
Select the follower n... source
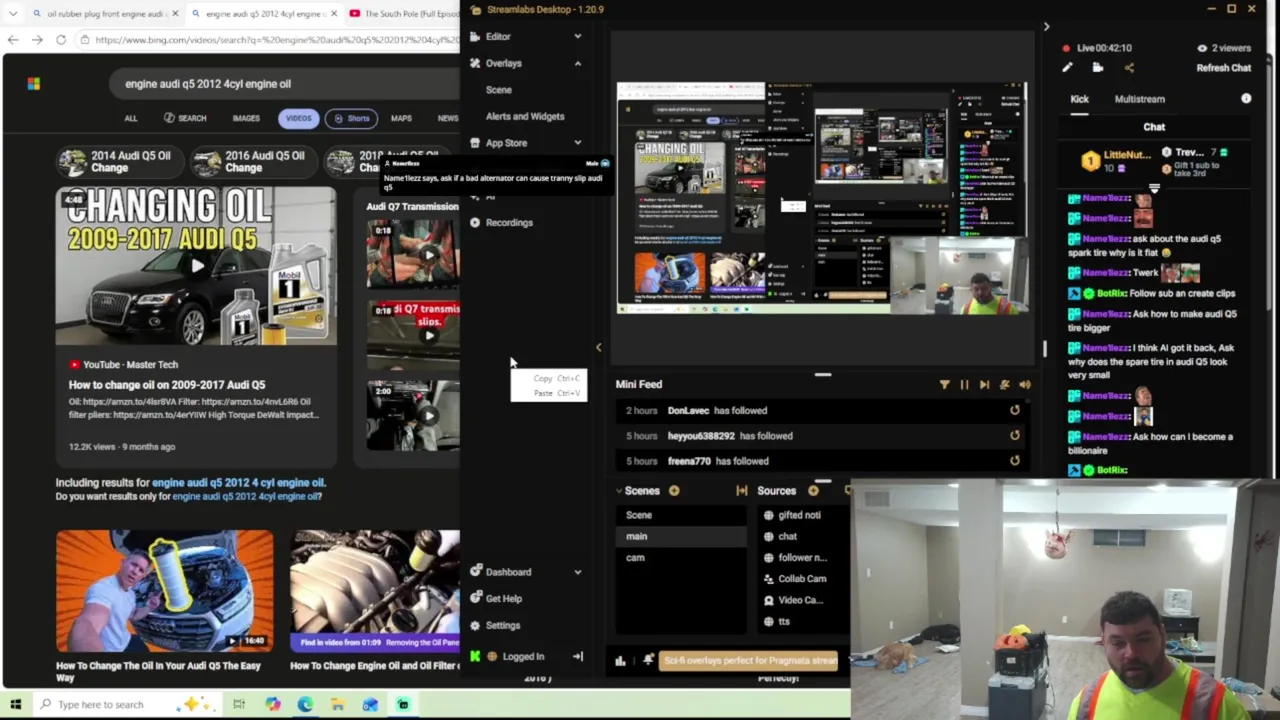point(803,557)
